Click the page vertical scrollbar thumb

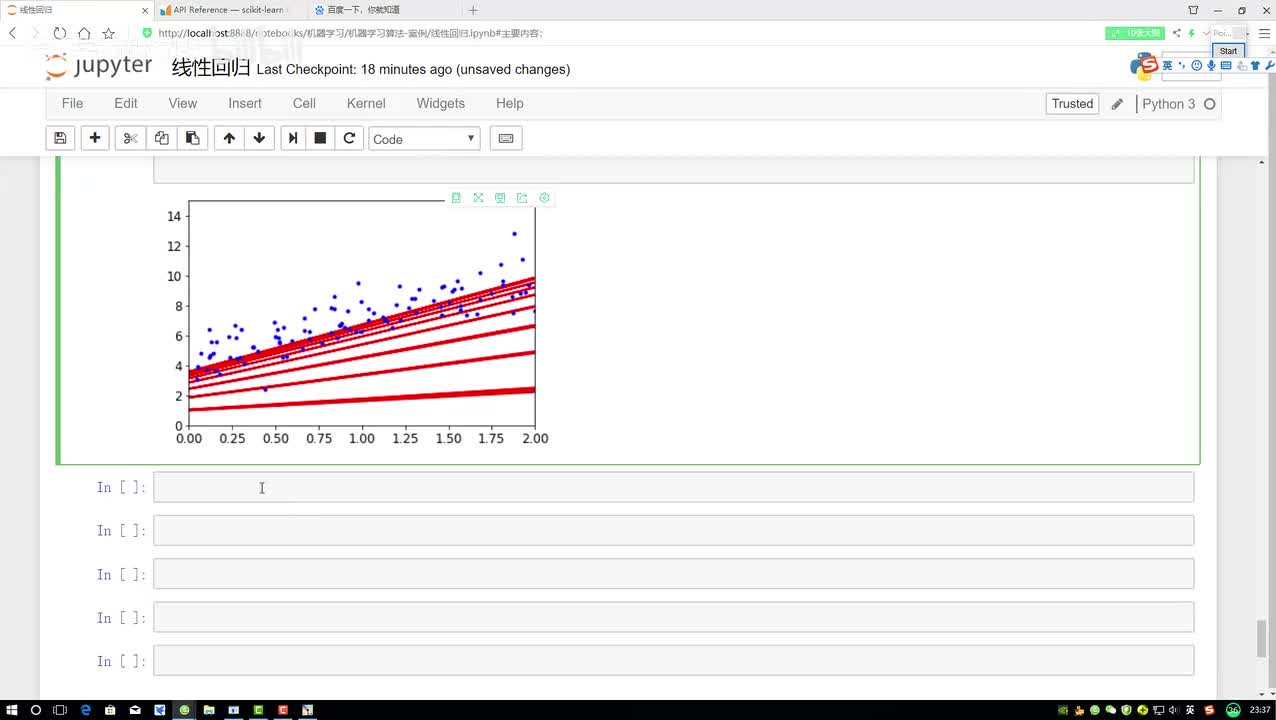(x=1262, y=640)
